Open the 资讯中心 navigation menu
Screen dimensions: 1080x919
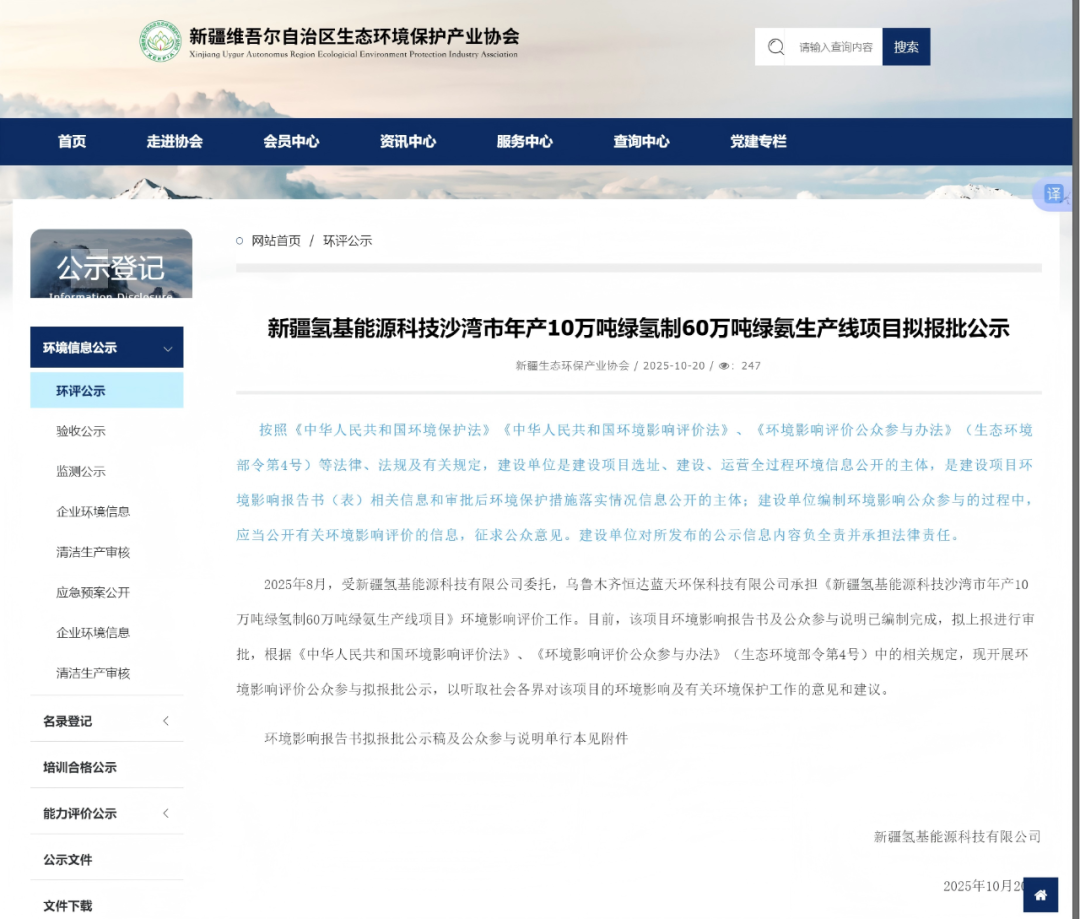[408, 141]
